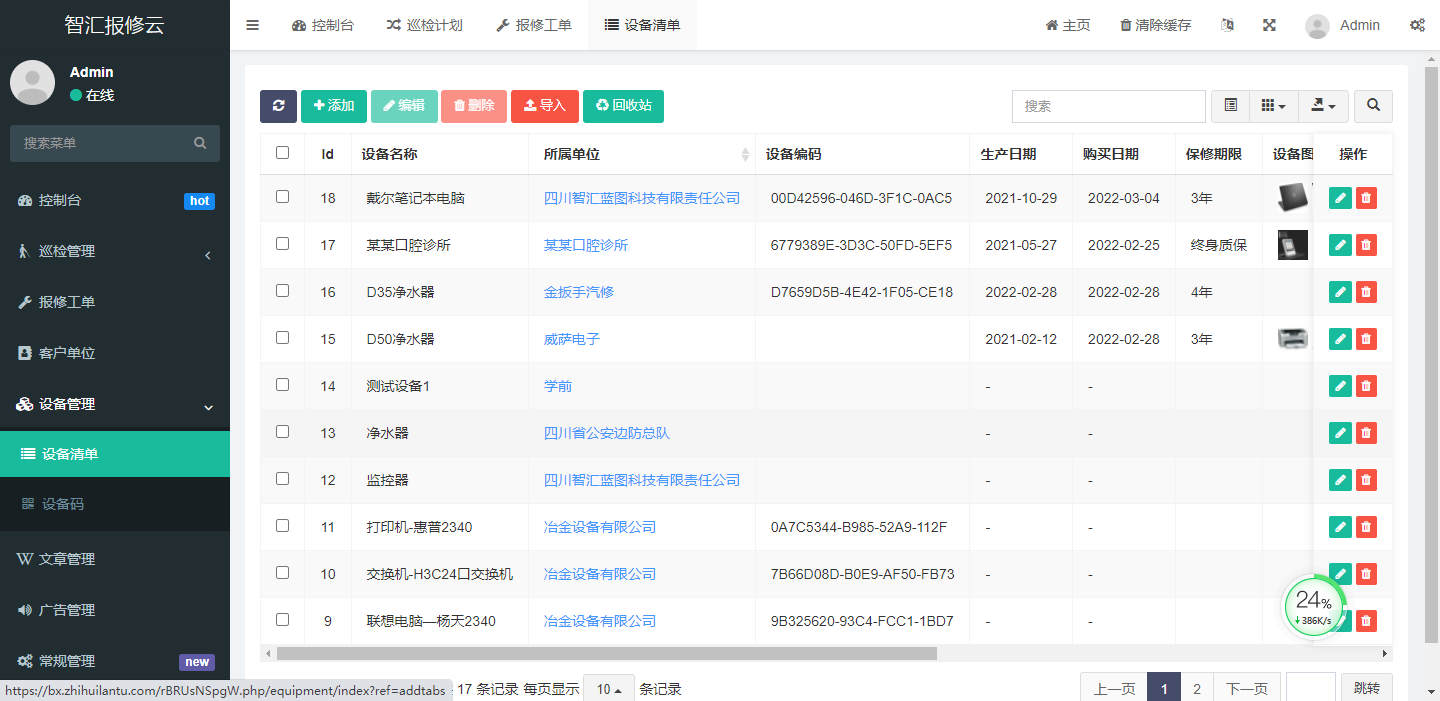Open the settings gear next to Admin
The width and height of the screenshot is (1440, 701).
[1417, 25]
